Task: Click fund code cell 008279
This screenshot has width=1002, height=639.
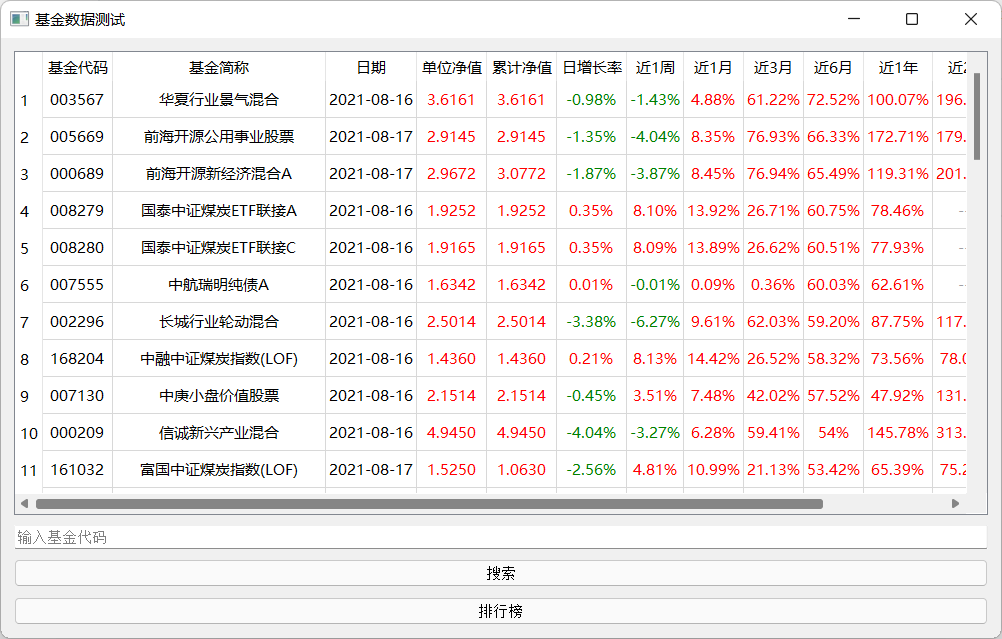Action: 77,211
